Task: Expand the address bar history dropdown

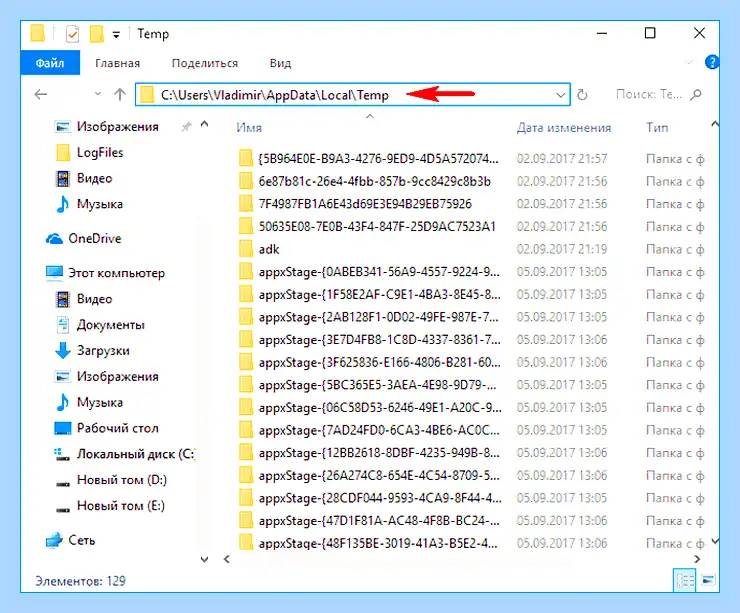Action: (x=561, y=95)
